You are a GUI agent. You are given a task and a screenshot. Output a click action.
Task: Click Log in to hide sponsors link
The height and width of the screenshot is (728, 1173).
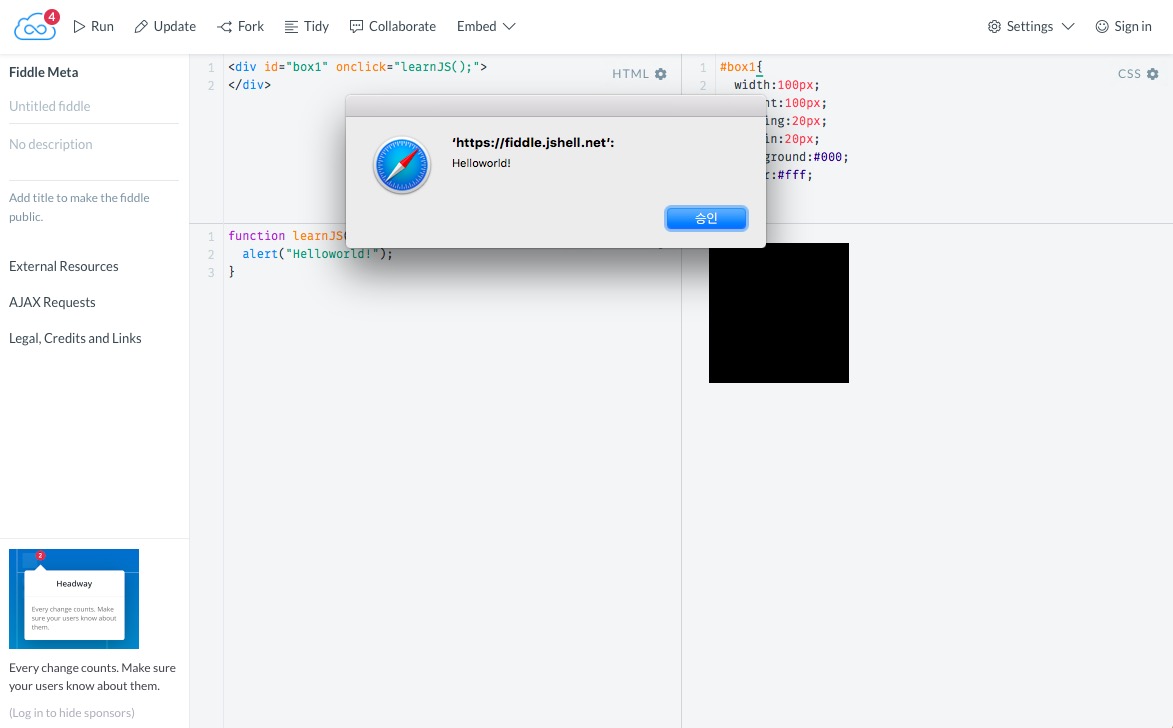pos(72,713)
